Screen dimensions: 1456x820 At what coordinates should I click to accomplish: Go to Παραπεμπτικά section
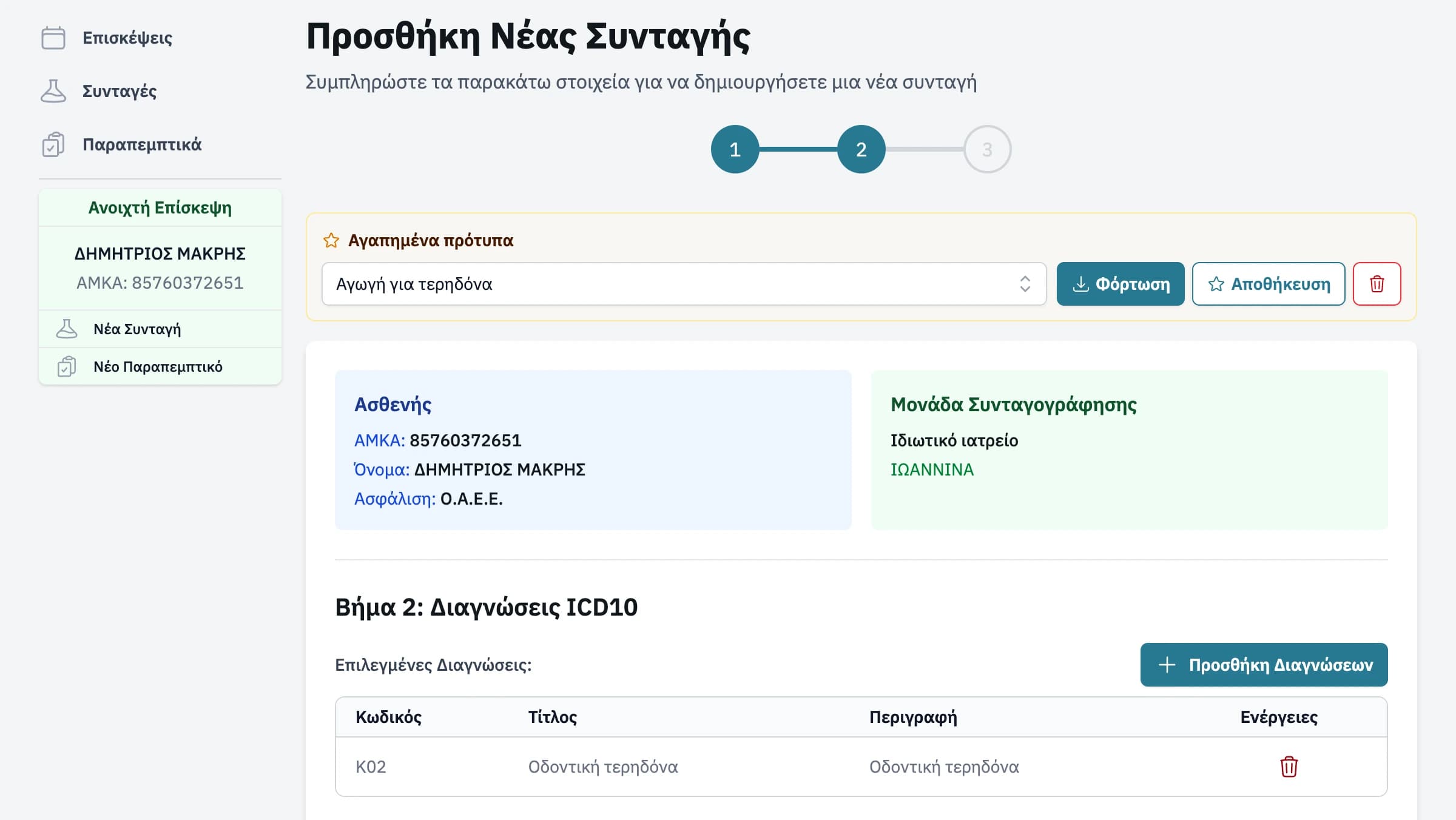[142, 144]
